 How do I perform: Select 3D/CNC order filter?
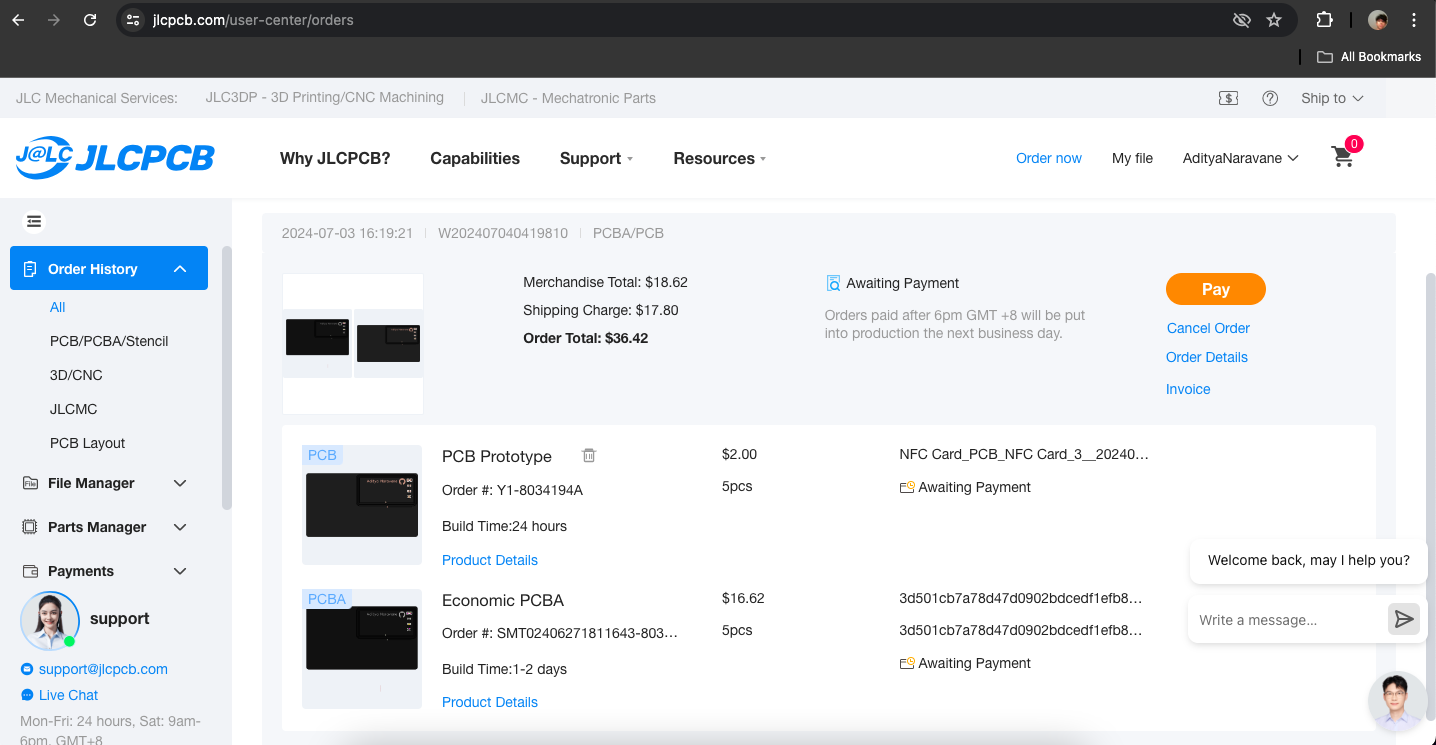pyautogui.click(x=76, y=375)
